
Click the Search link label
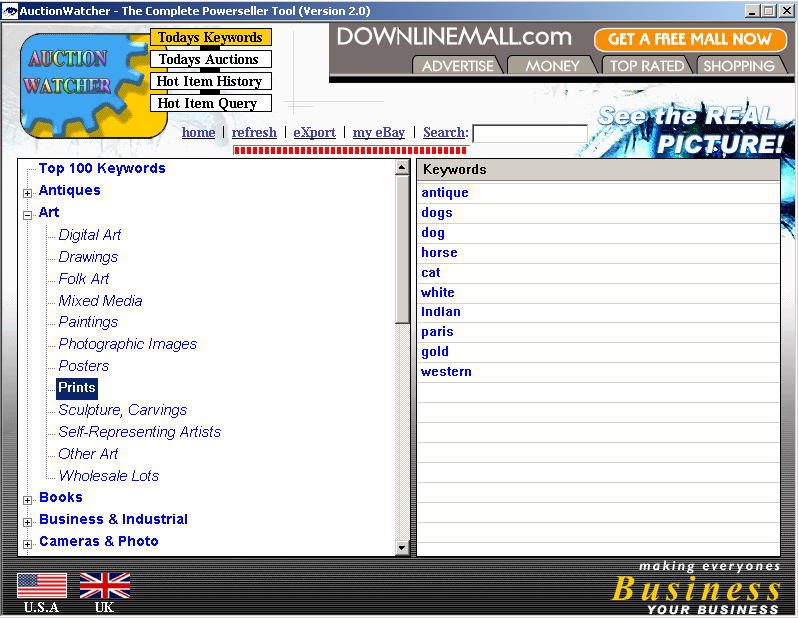click(446, 132)
